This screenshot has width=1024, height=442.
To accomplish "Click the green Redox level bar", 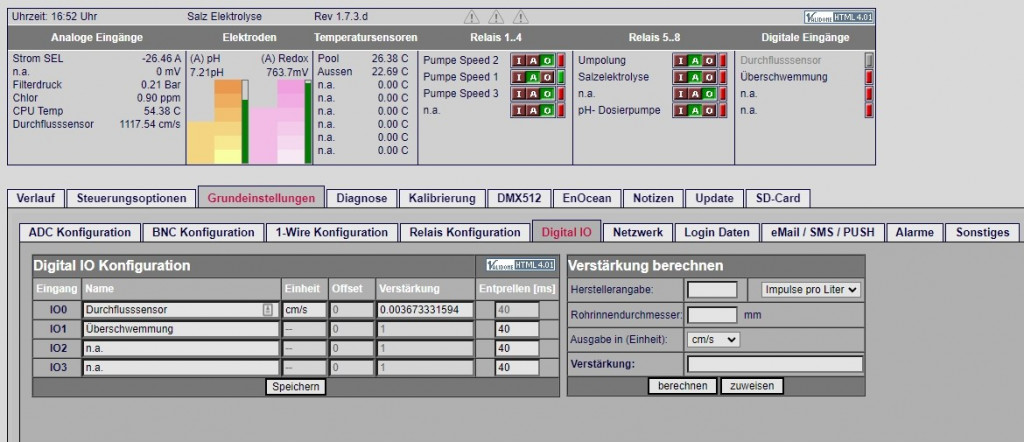I will pyautogui.click(x=308, y=121).
